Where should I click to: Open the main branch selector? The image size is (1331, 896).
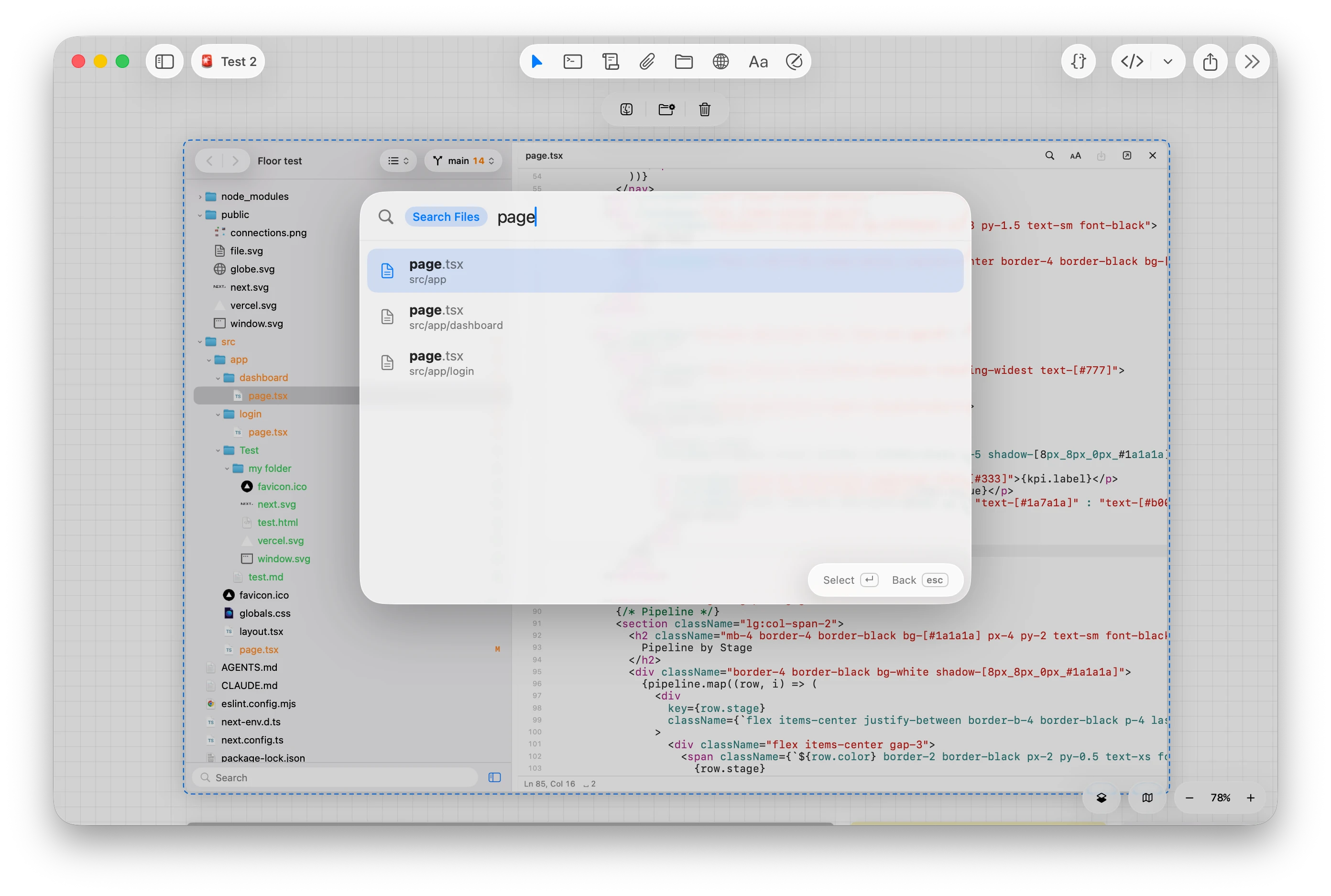tap(463, 161)
